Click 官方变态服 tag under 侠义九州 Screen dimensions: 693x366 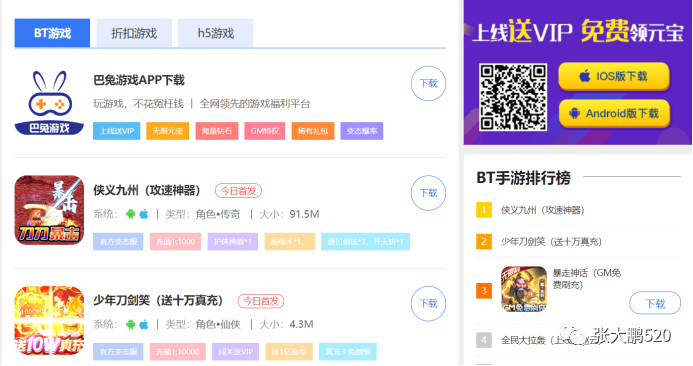click(x=118, y=241)
